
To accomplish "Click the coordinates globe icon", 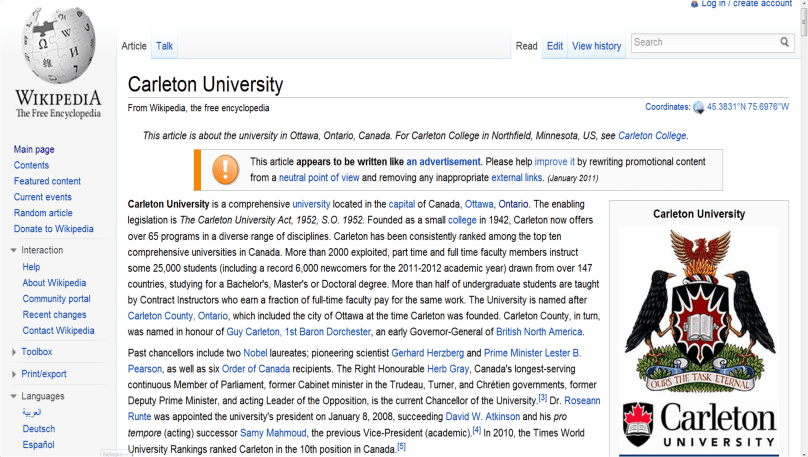I will (x=698, y=107).
